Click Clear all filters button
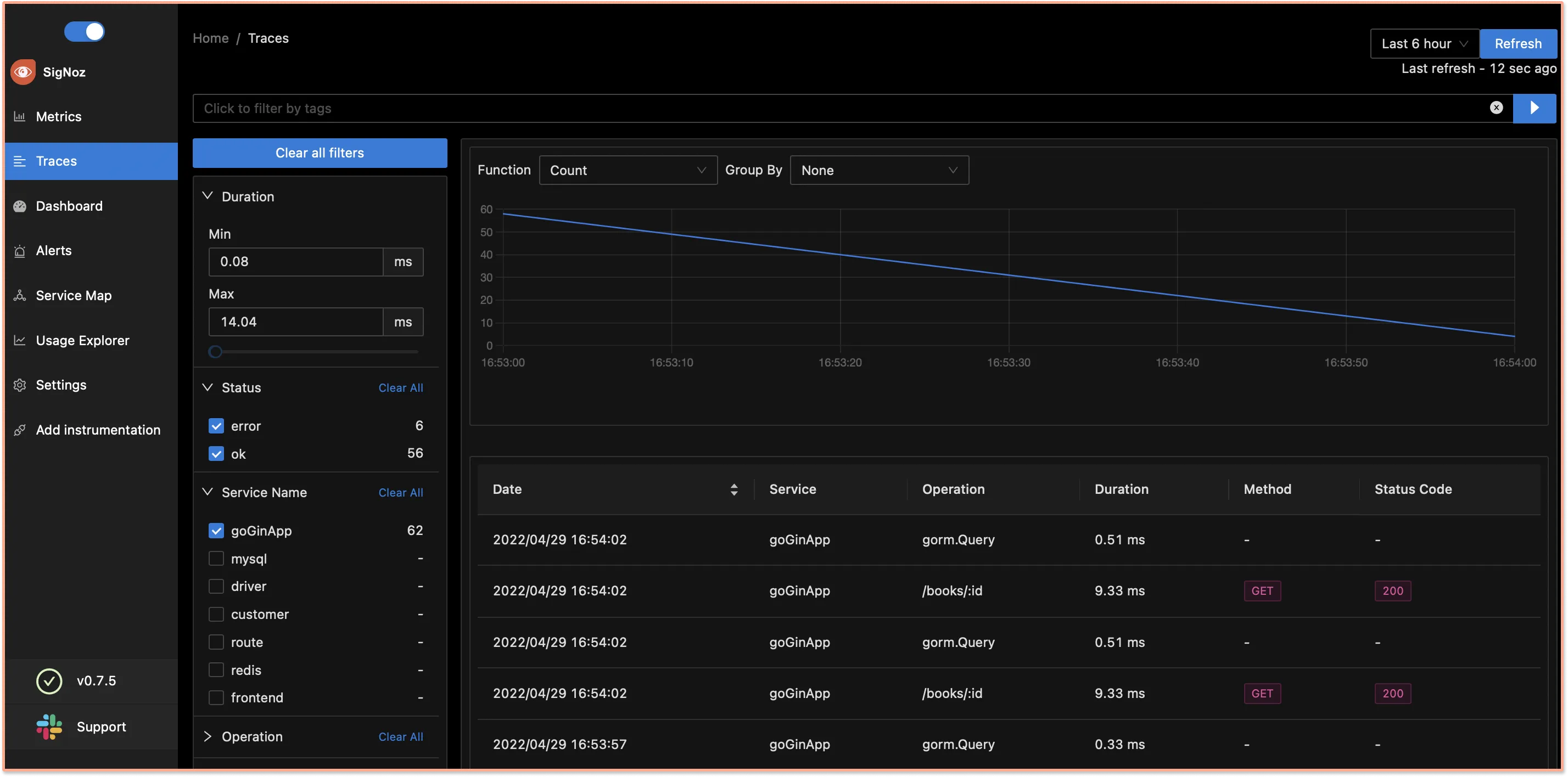This screenshot has width=1568, height=777. coord(320,153)
